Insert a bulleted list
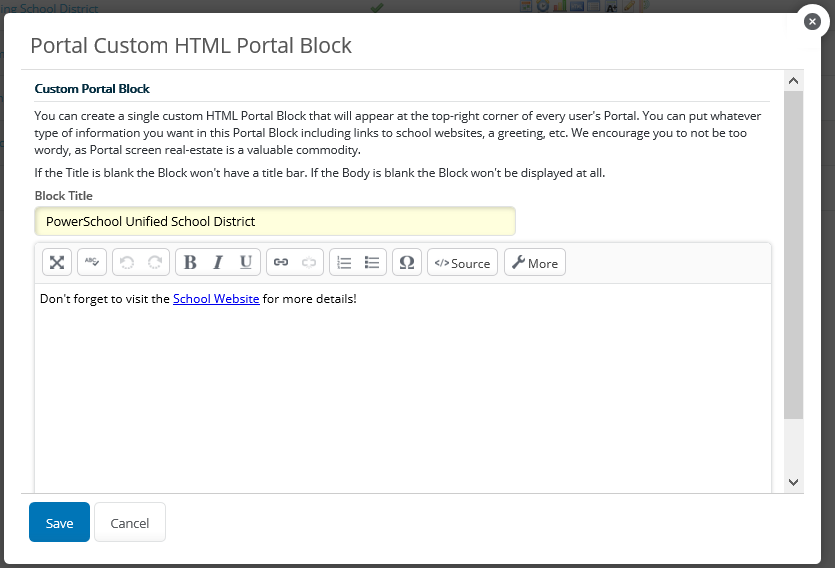835x568 pixels. (372, 262)
